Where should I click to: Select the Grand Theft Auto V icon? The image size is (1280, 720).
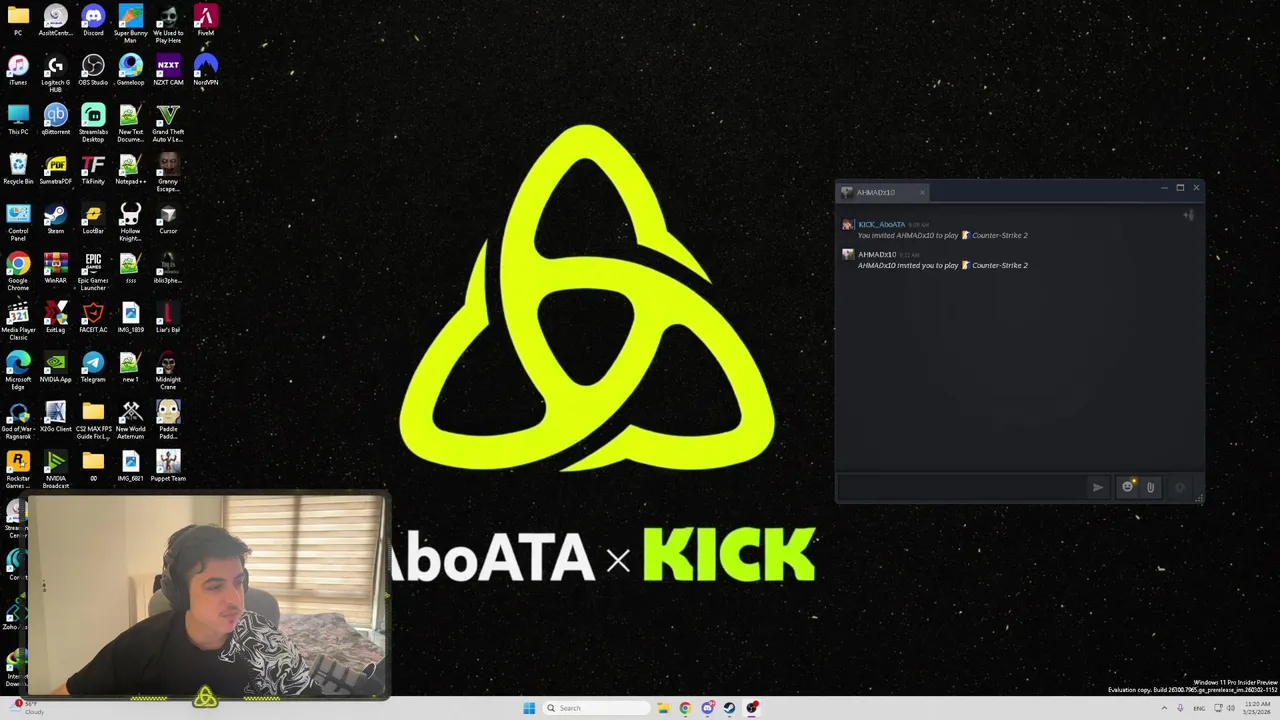click(x=168, y=124)
